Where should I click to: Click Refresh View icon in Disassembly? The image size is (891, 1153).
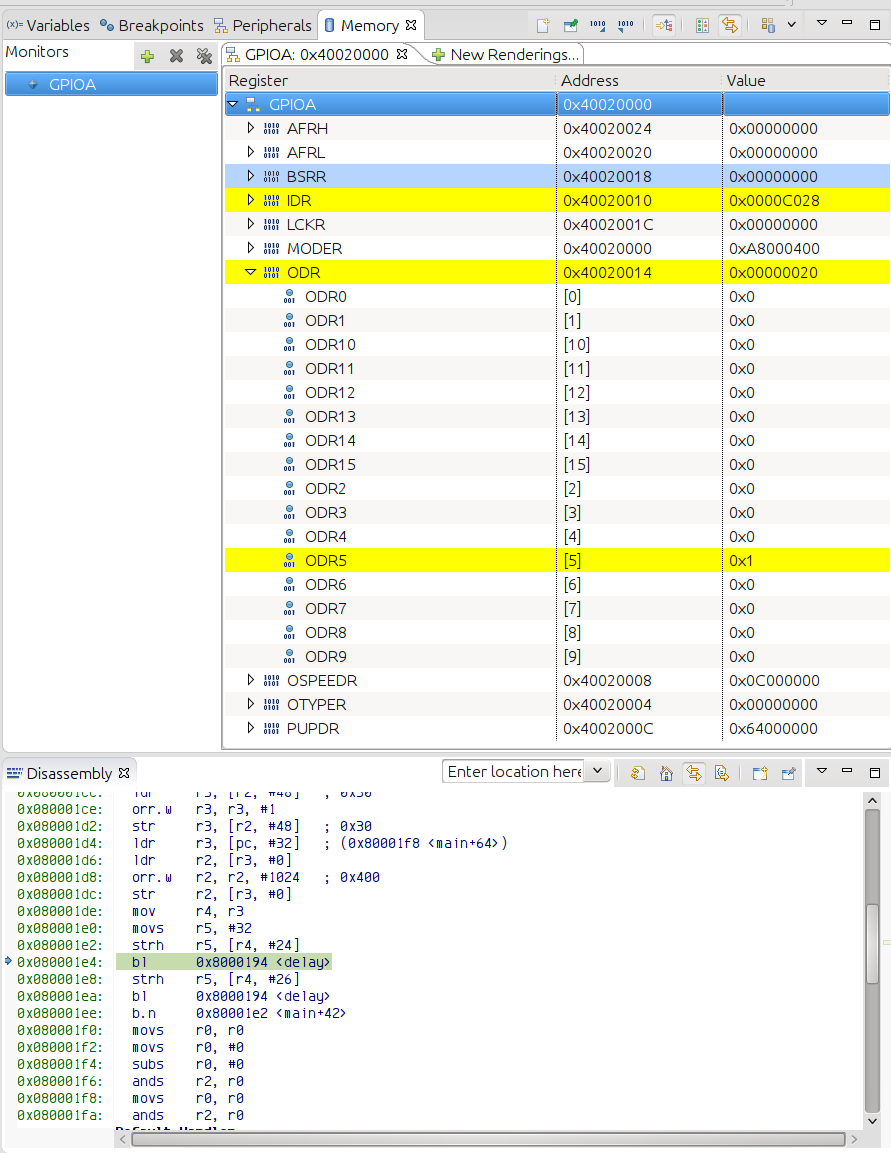[x=638, y=773]
